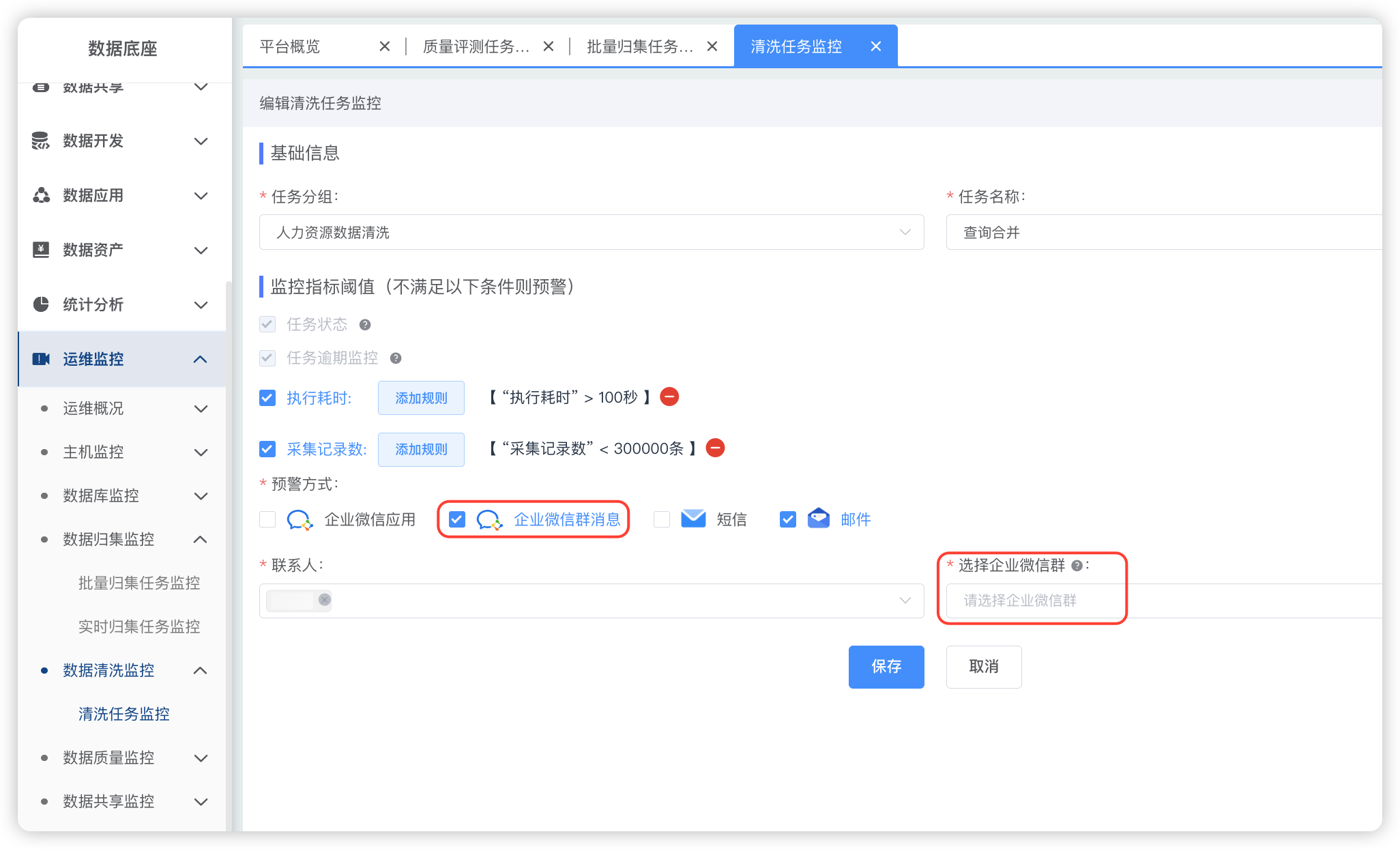This screenshot has width=1400, height=849.
Task: Click the 统计分析 pie chart sidebar icon
Action: click(41, 304)
